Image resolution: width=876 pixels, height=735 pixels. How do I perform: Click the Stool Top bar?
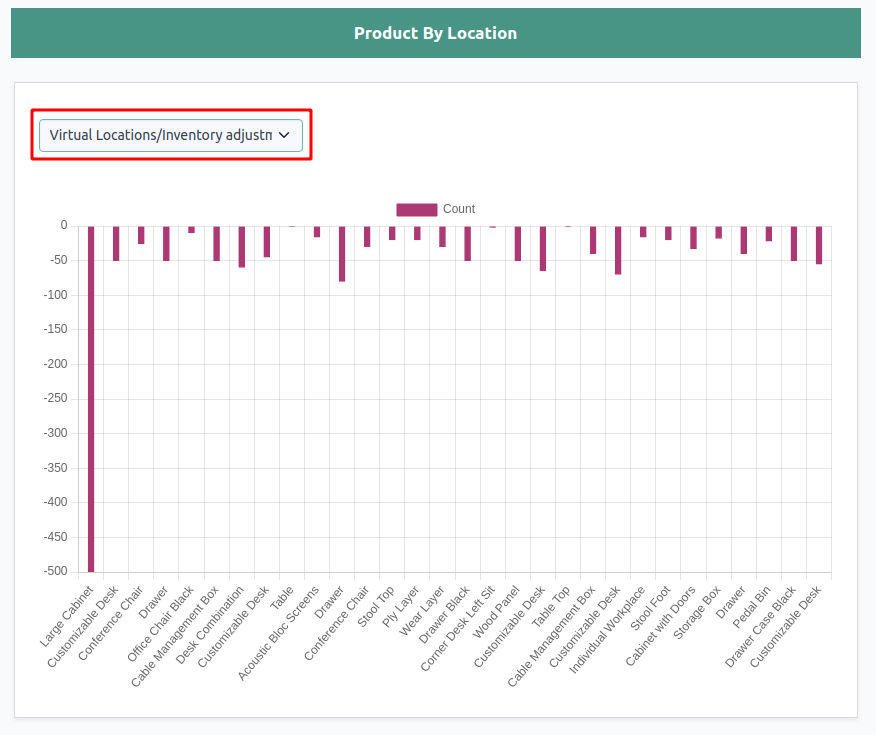(392, 233)
